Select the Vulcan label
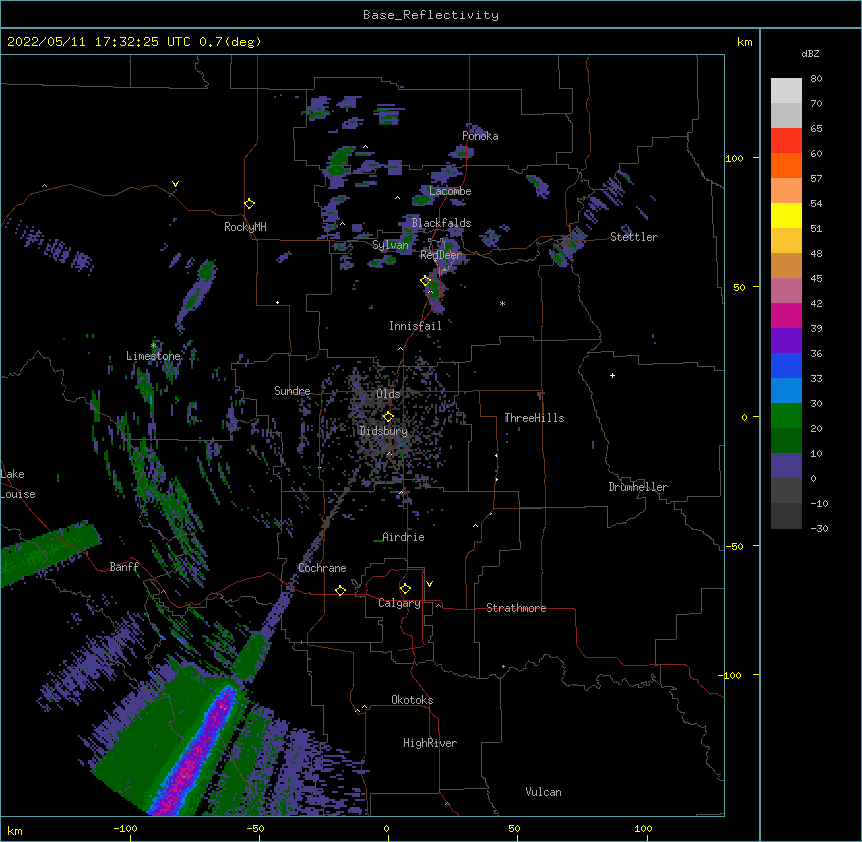The image size is (862, 842). 543,792
